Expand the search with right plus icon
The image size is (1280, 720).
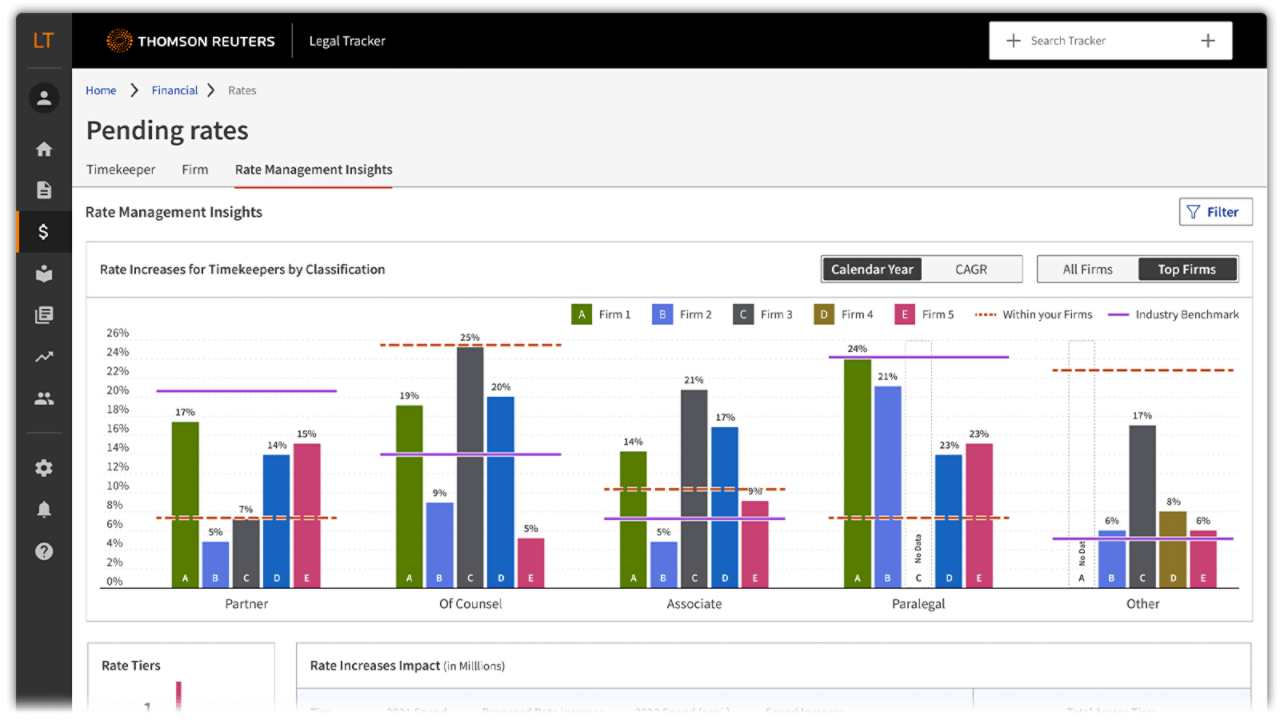point(1208,41)
